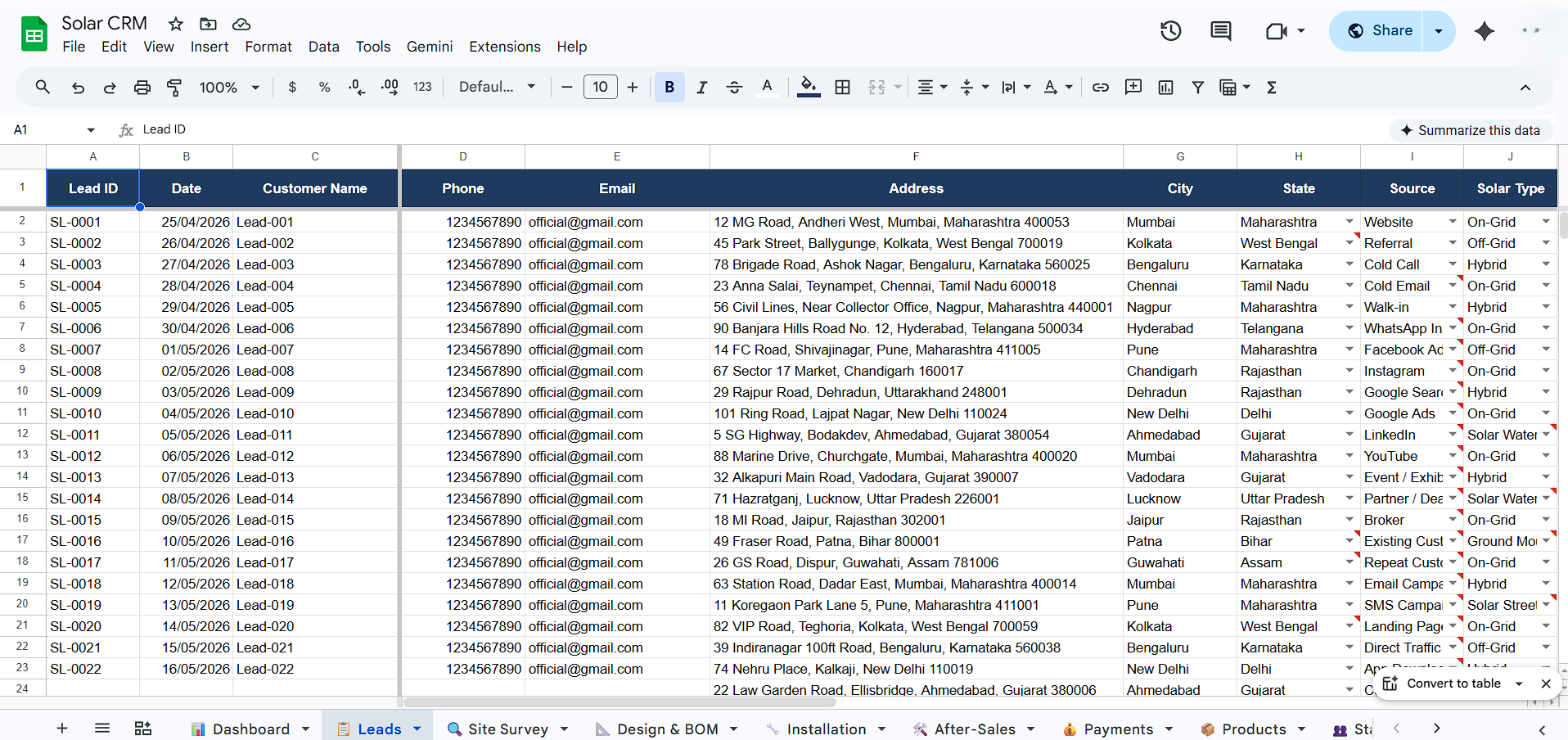
Task: Insert a link
Action: coord(1100,87)
